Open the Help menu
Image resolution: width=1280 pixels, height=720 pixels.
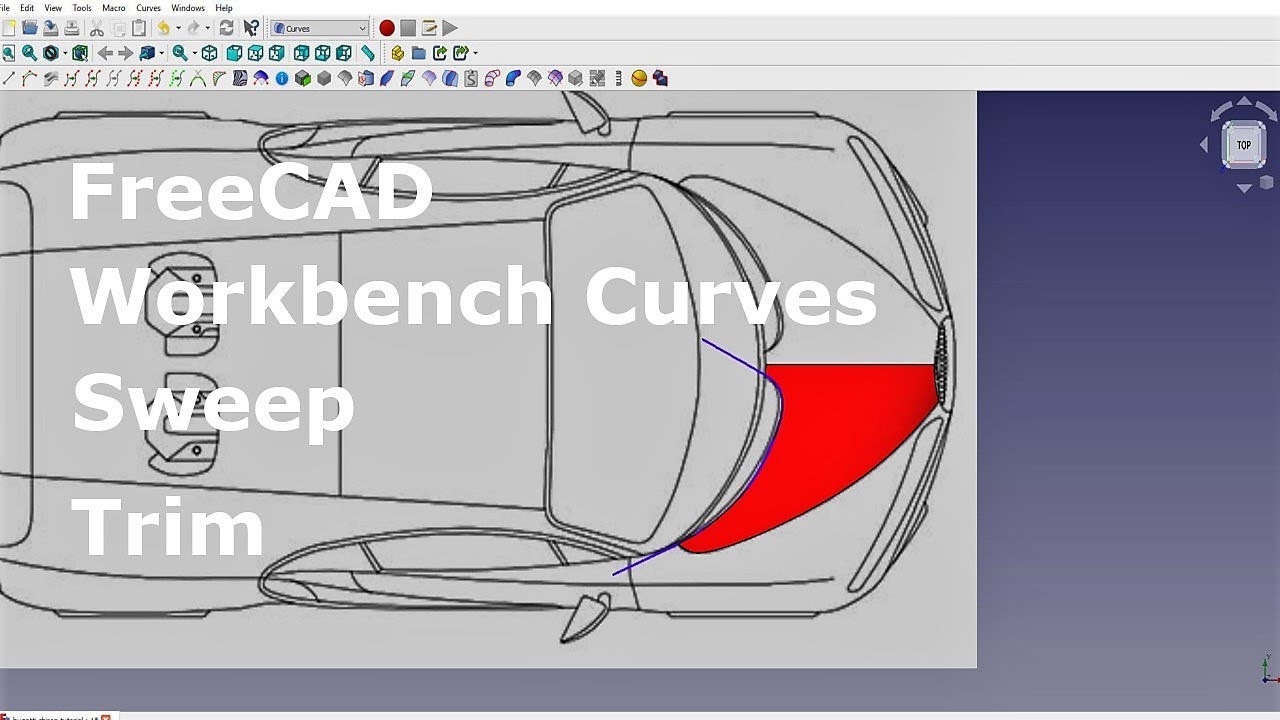(x=224, y=7)
